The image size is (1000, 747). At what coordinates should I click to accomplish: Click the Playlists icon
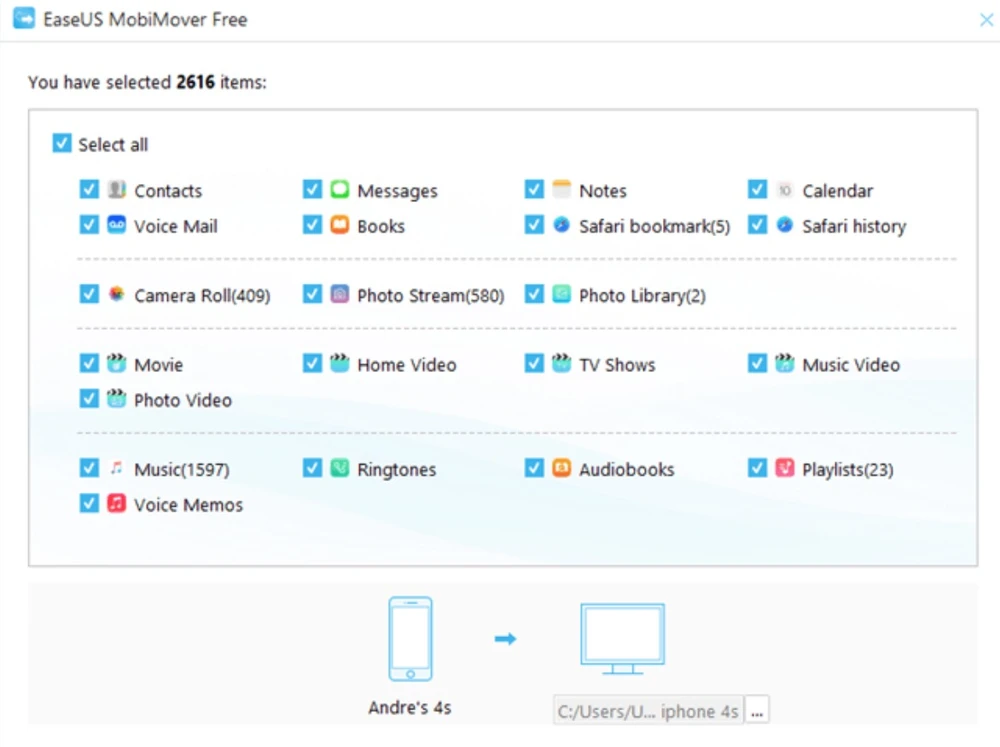(785, 468)
